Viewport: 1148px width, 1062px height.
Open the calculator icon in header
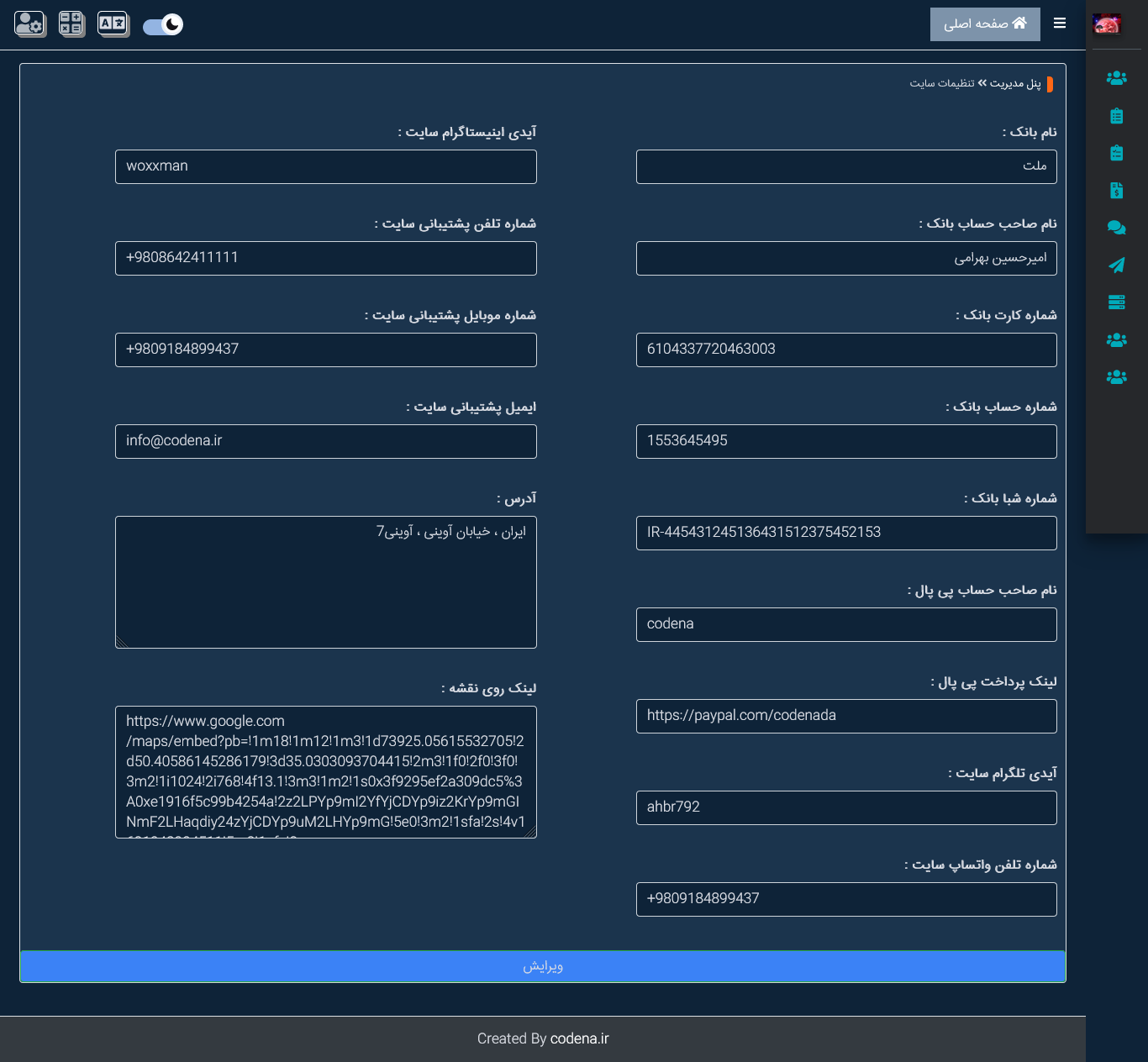click(x=71, y=24)
